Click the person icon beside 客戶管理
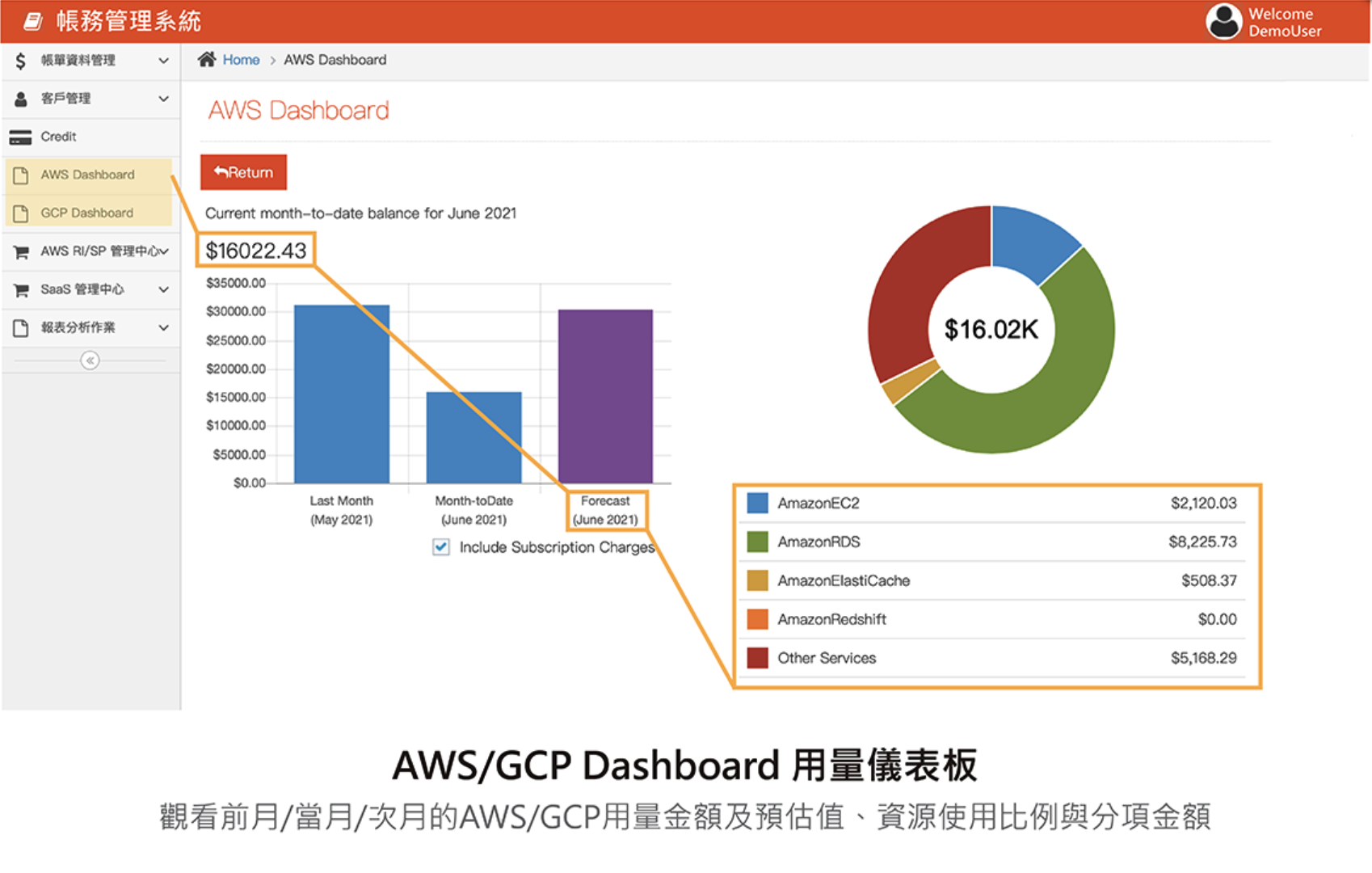Image resolution: width=1372 pixels, height=873 pixels. point(21,99)
